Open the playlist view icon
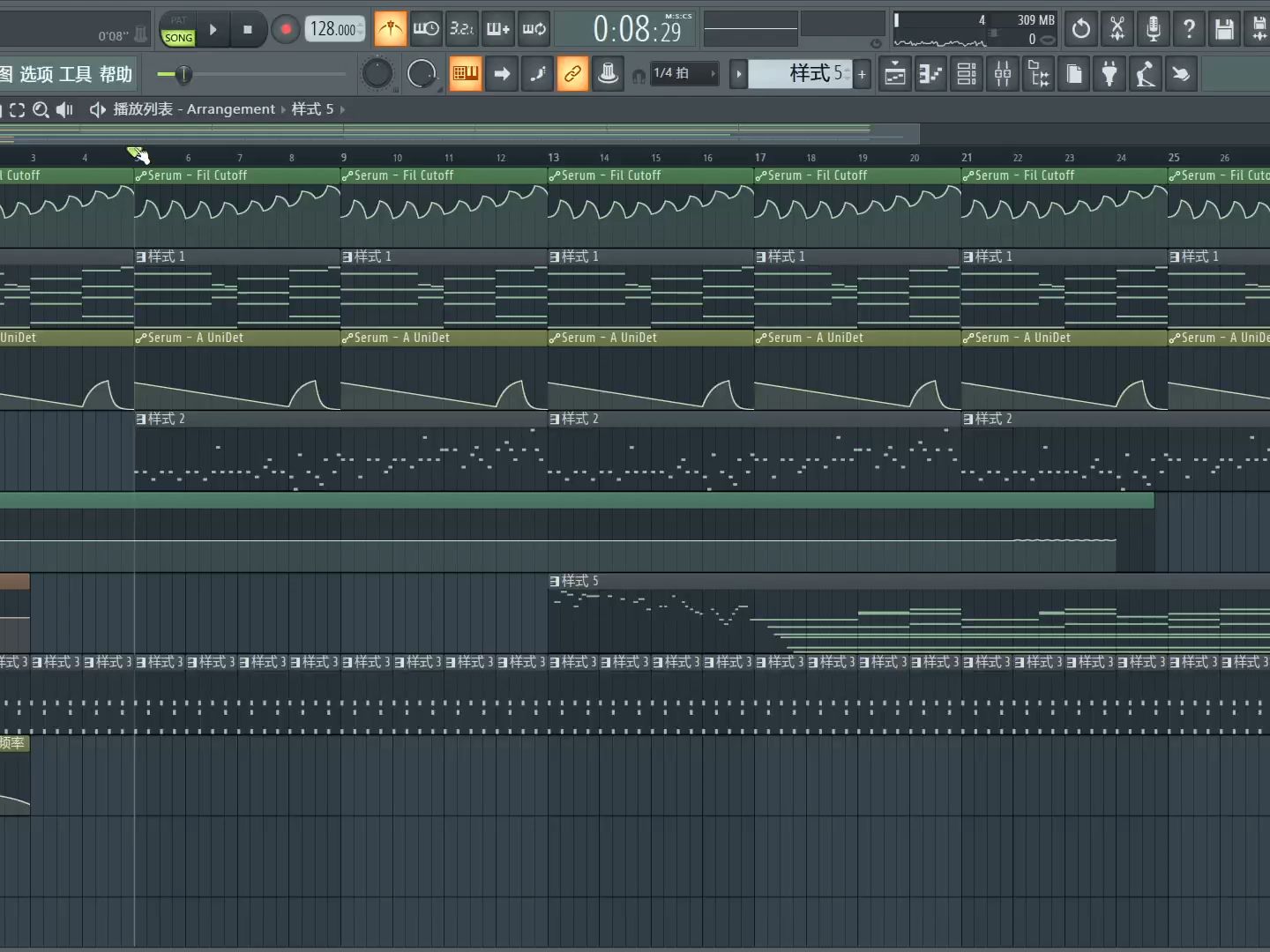Image resolution: width=1270 pixels, height=952 pixels. [x=895, y=74]
